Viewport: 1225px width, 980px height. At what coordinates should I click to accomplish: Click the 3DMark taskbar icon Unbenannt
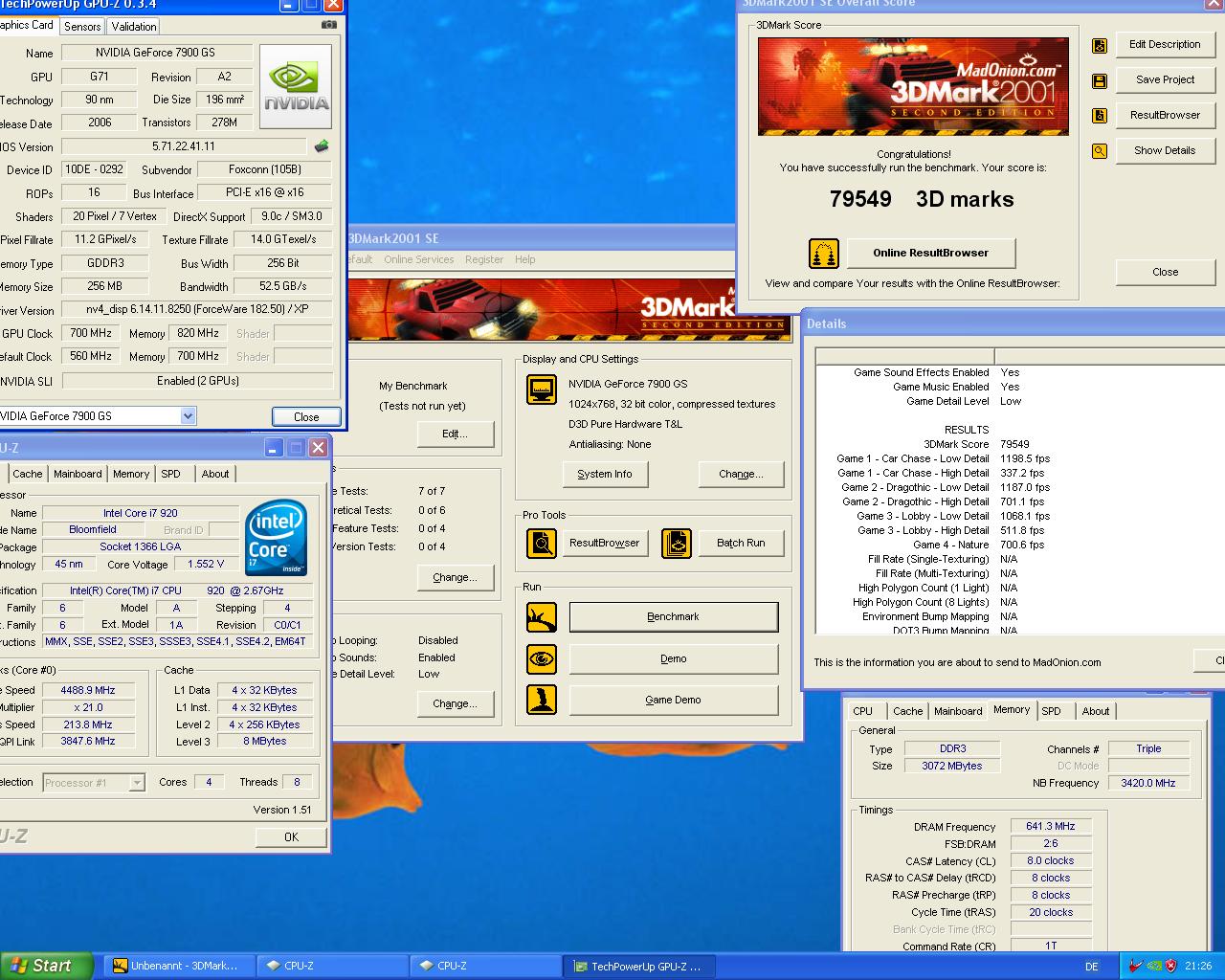click(120, 966)
